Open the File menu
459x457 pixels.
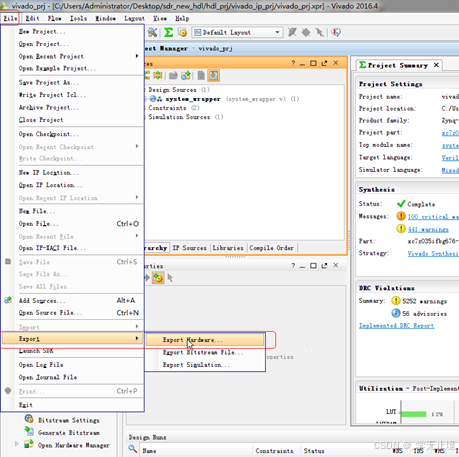click(x=10, y=18)
